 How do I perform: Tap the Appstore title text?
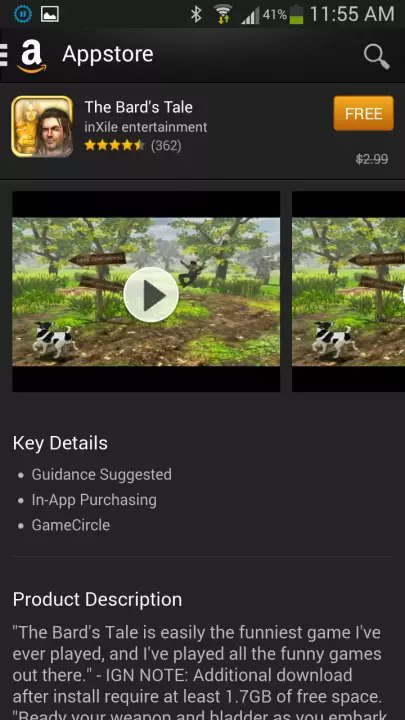click(108, 54)
